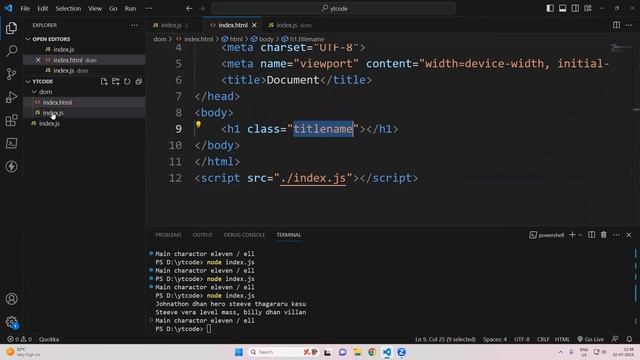This screenshot has width=640, height=360.
Task: Close the terminal panel
Action: click(629, 235)
